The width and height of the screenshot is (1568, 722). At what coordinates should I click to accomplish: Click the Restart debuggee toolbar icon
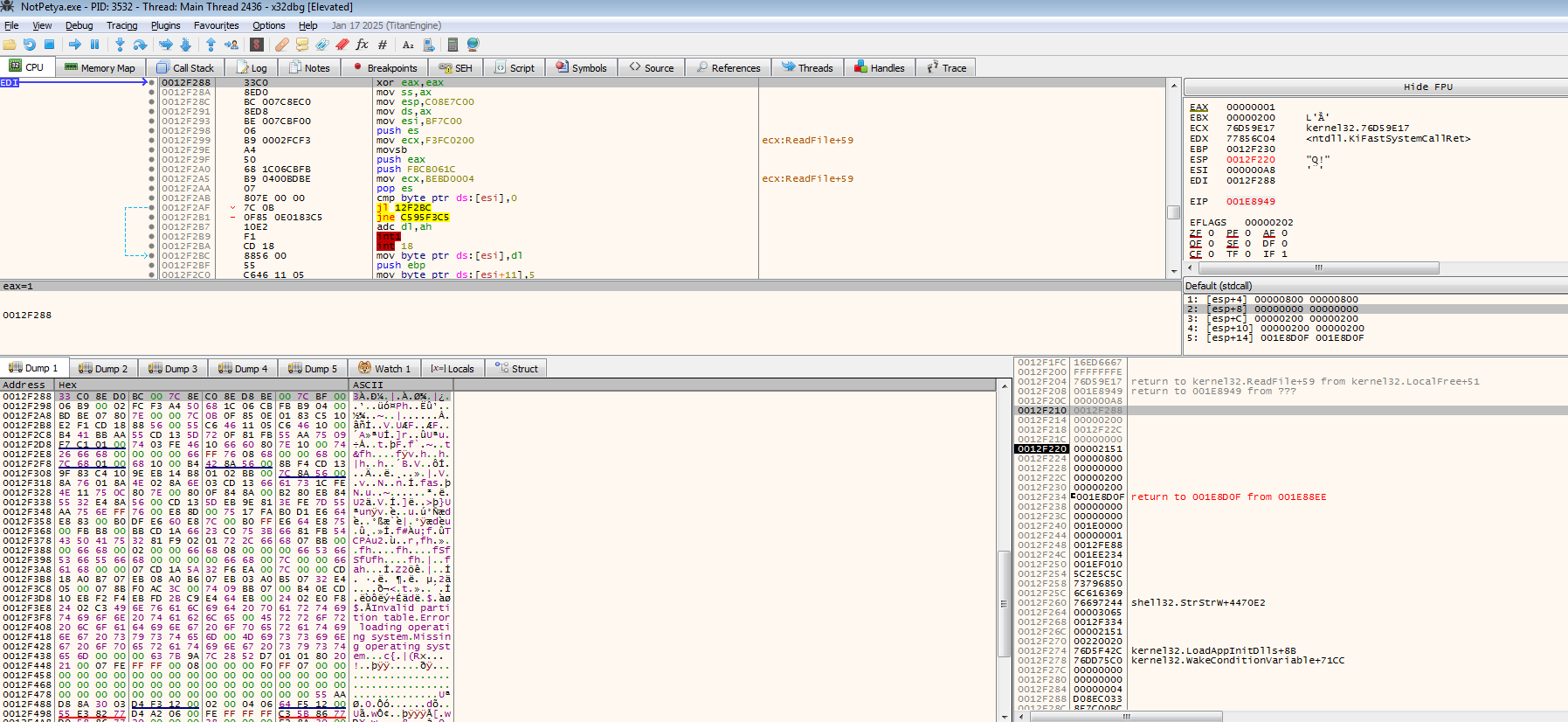(30, 45)
